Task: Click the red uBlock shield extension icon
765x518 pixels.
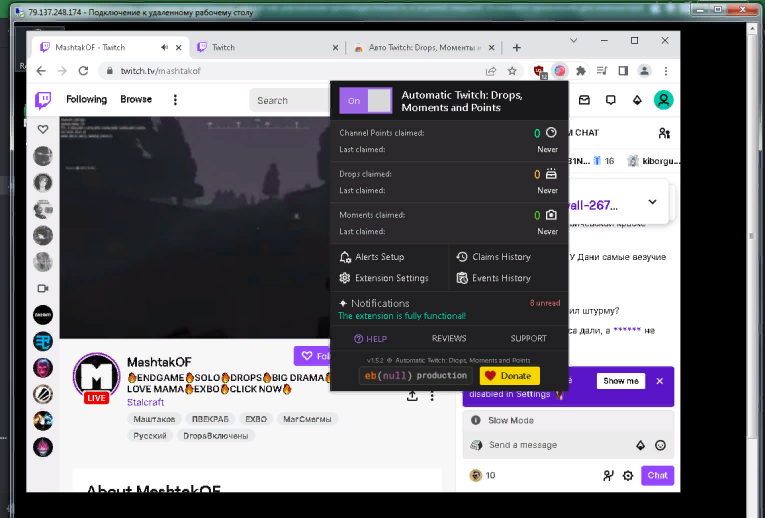Action: (540, 71)
